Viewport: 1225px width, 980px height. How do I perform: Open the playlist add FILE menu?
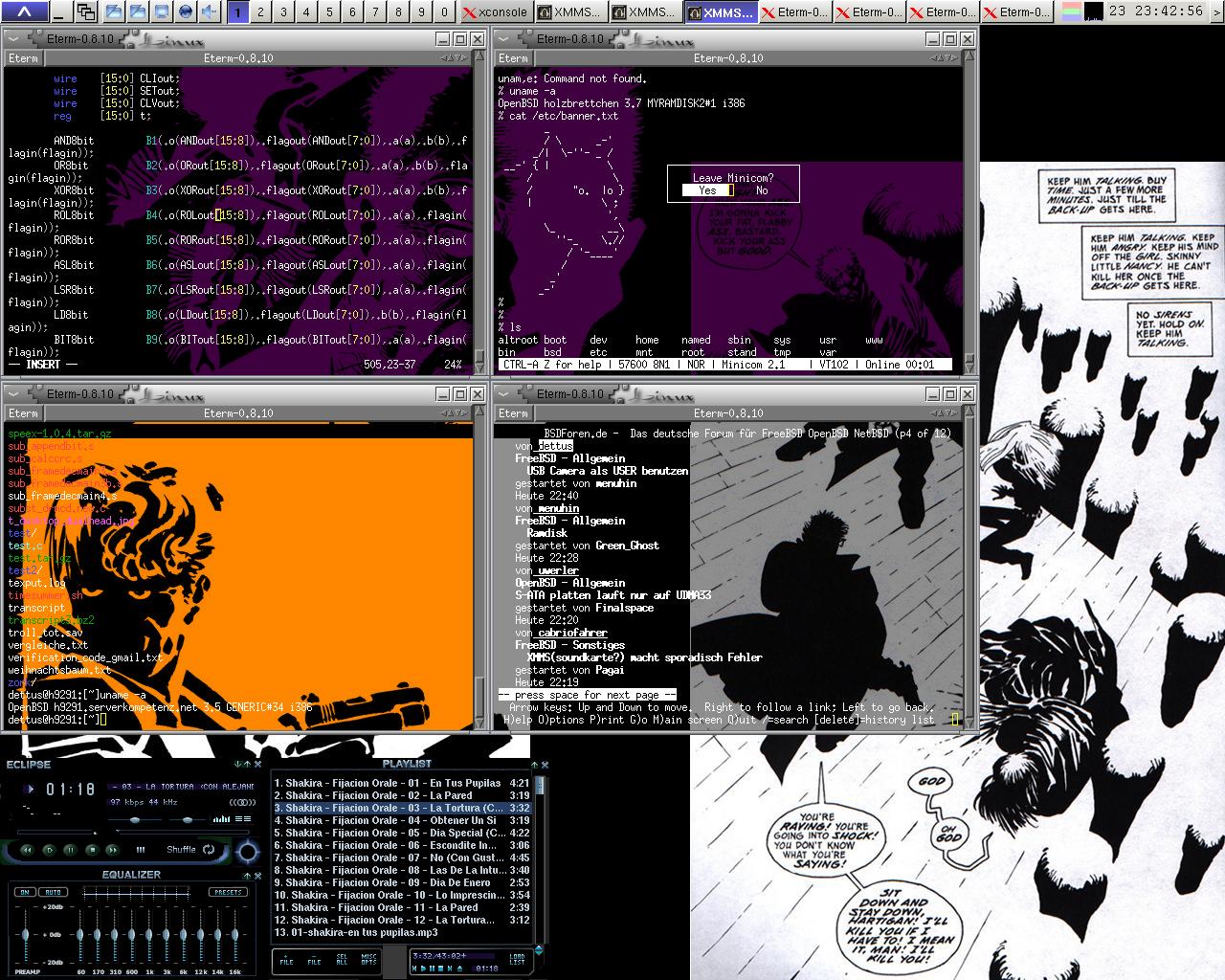[286, 960]
